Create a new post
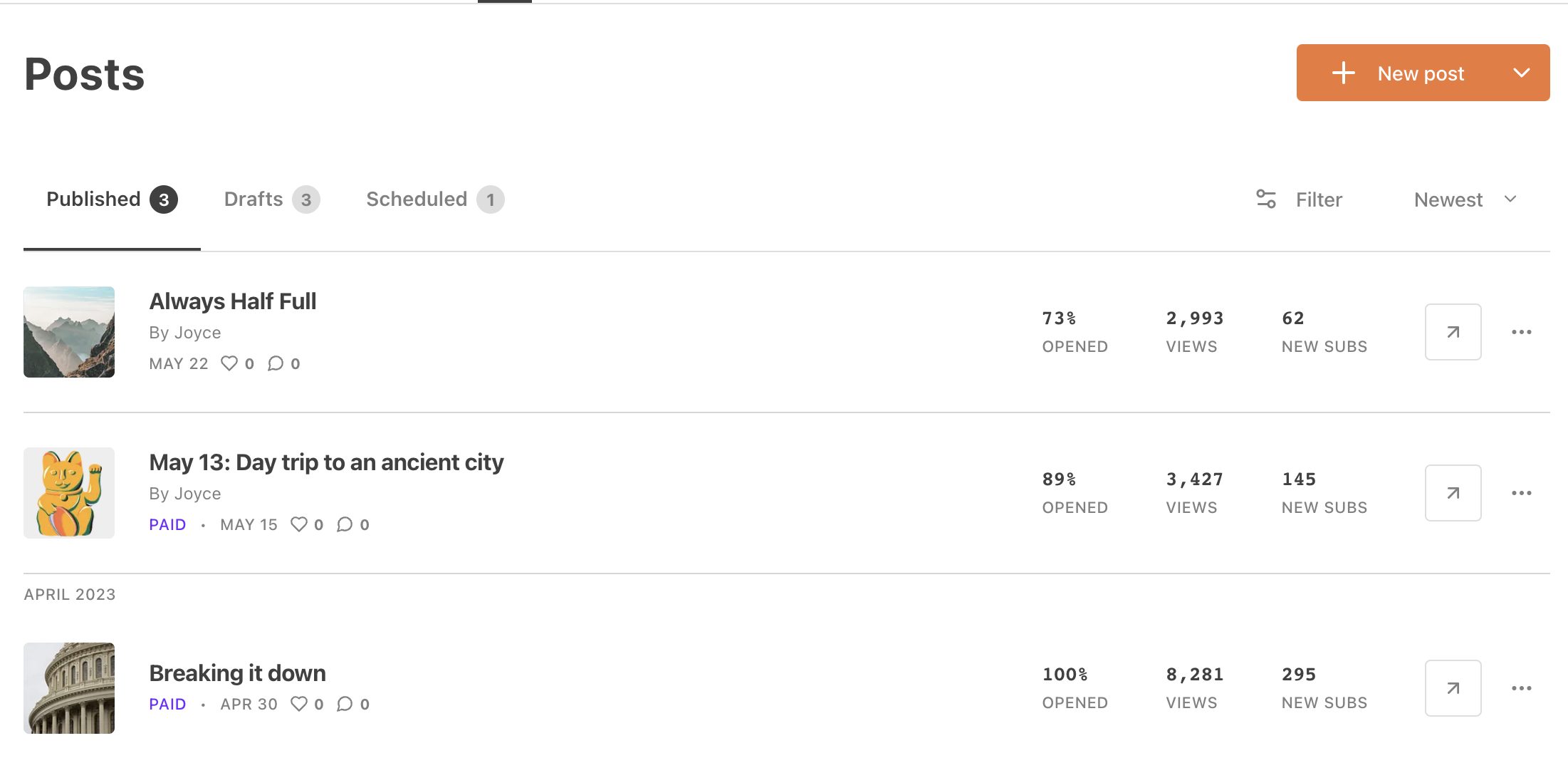The height and width of the screenshot is (758, 1568). (x=1399, y=73)
